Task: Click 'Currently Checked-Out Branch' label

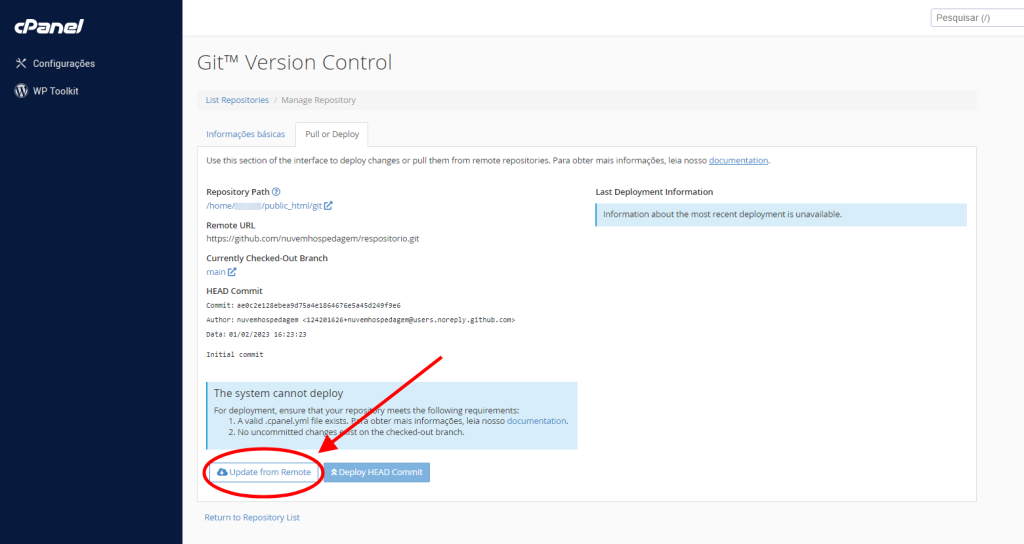Action: tap(267, 258)
